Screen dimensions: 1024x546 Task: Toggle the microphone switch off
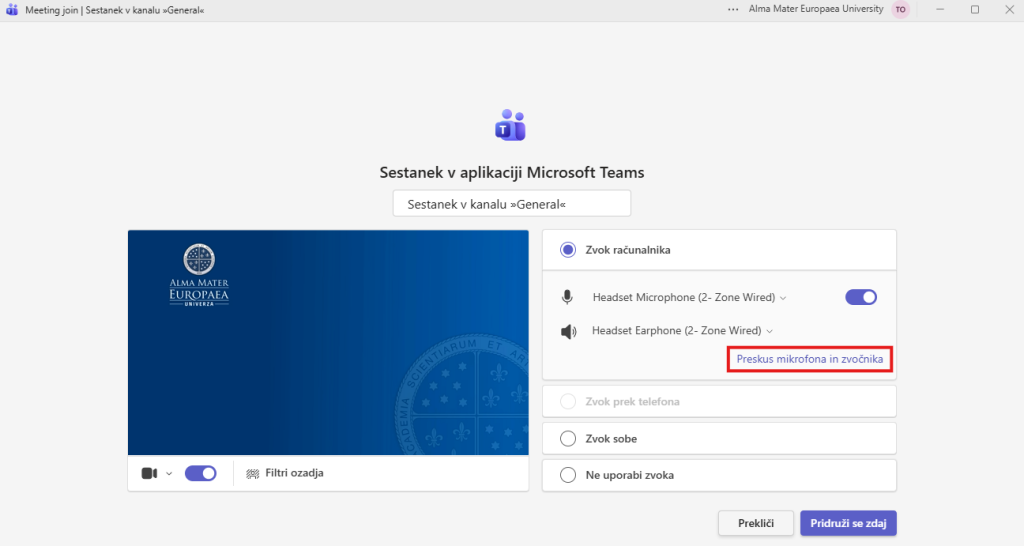point(861,297)
